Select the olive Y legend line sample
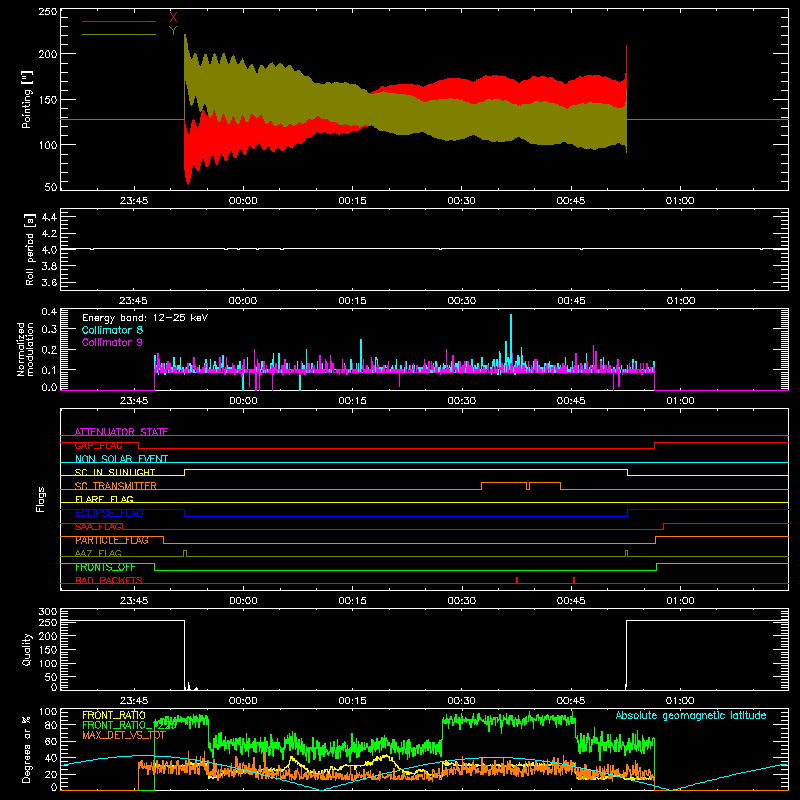800x800 pixels. (x=119, y=34)
